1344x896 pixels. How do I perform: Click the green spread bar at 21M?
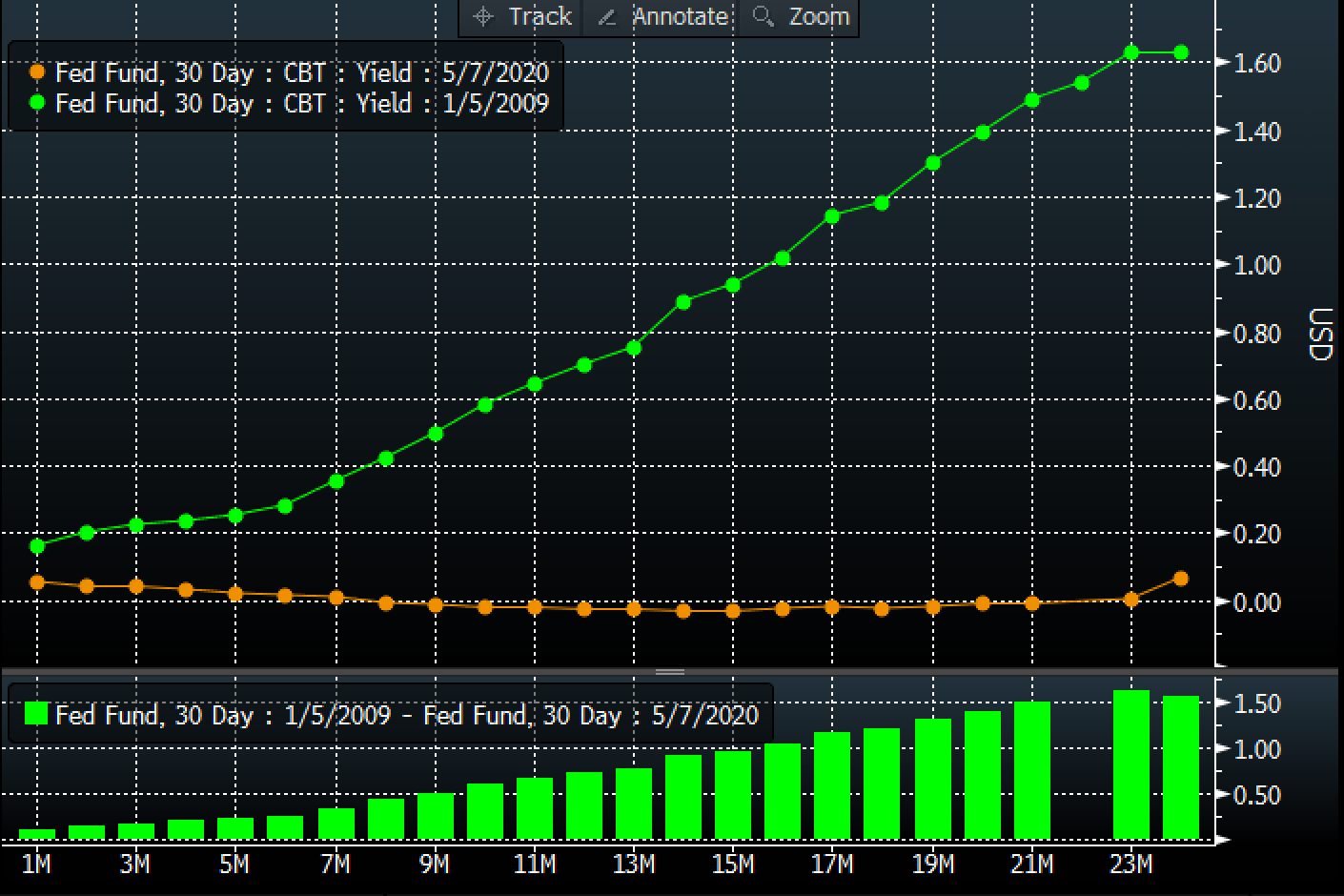pyautogui.click(x=1032, y=770)
